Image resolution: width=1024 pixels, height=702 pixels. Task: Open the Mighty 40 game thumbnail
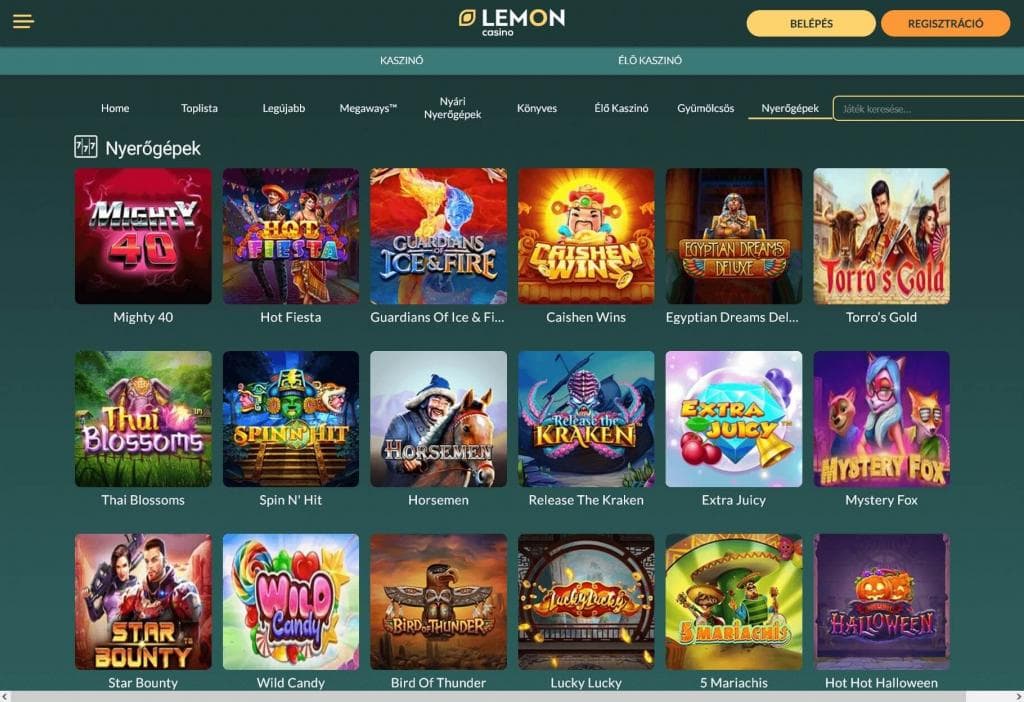[x=143, y=236]
